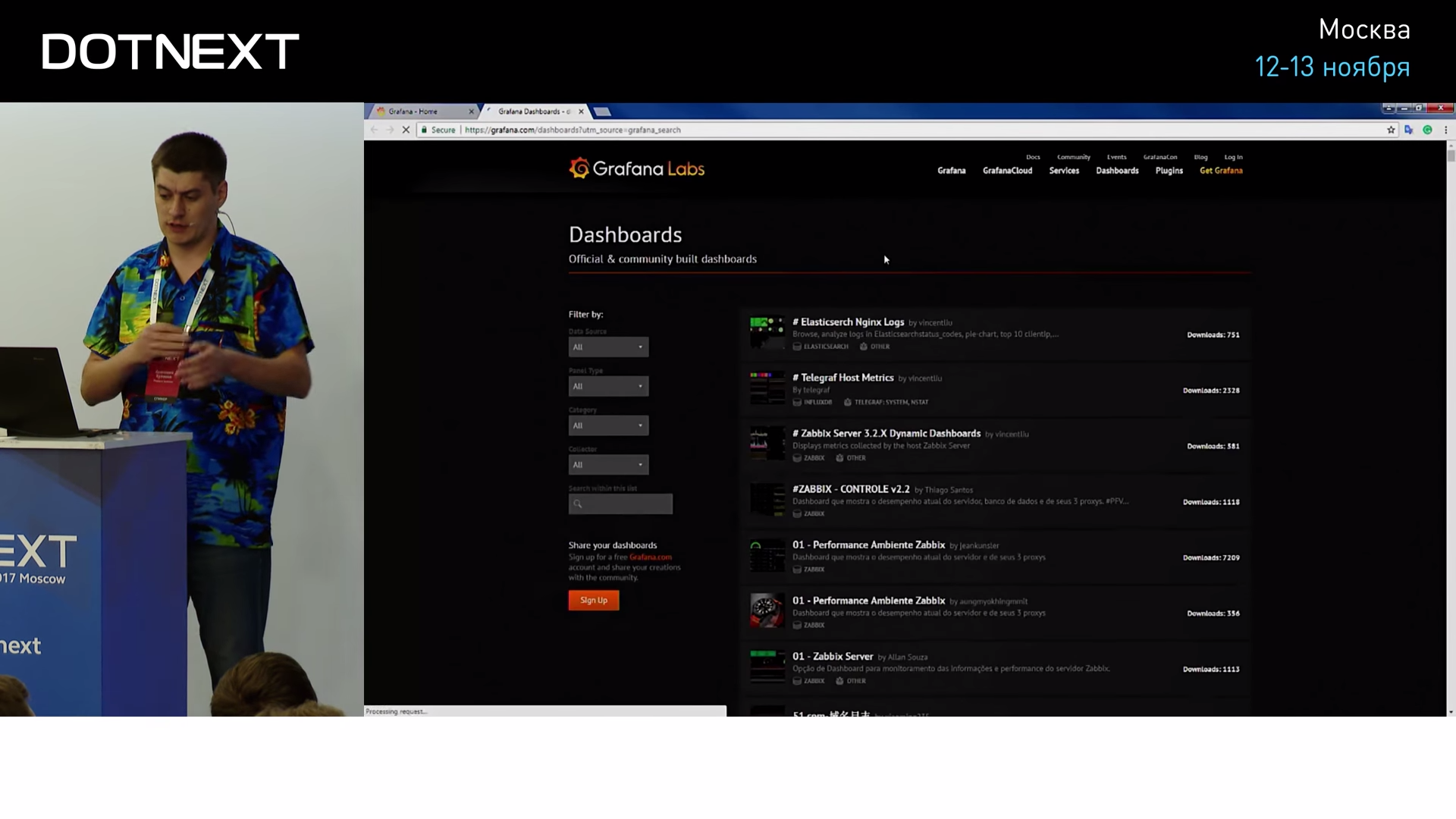Screen dimensions: 1456x819
Task: Bookmark page with star icon
Action: (x=1391, y=130)
